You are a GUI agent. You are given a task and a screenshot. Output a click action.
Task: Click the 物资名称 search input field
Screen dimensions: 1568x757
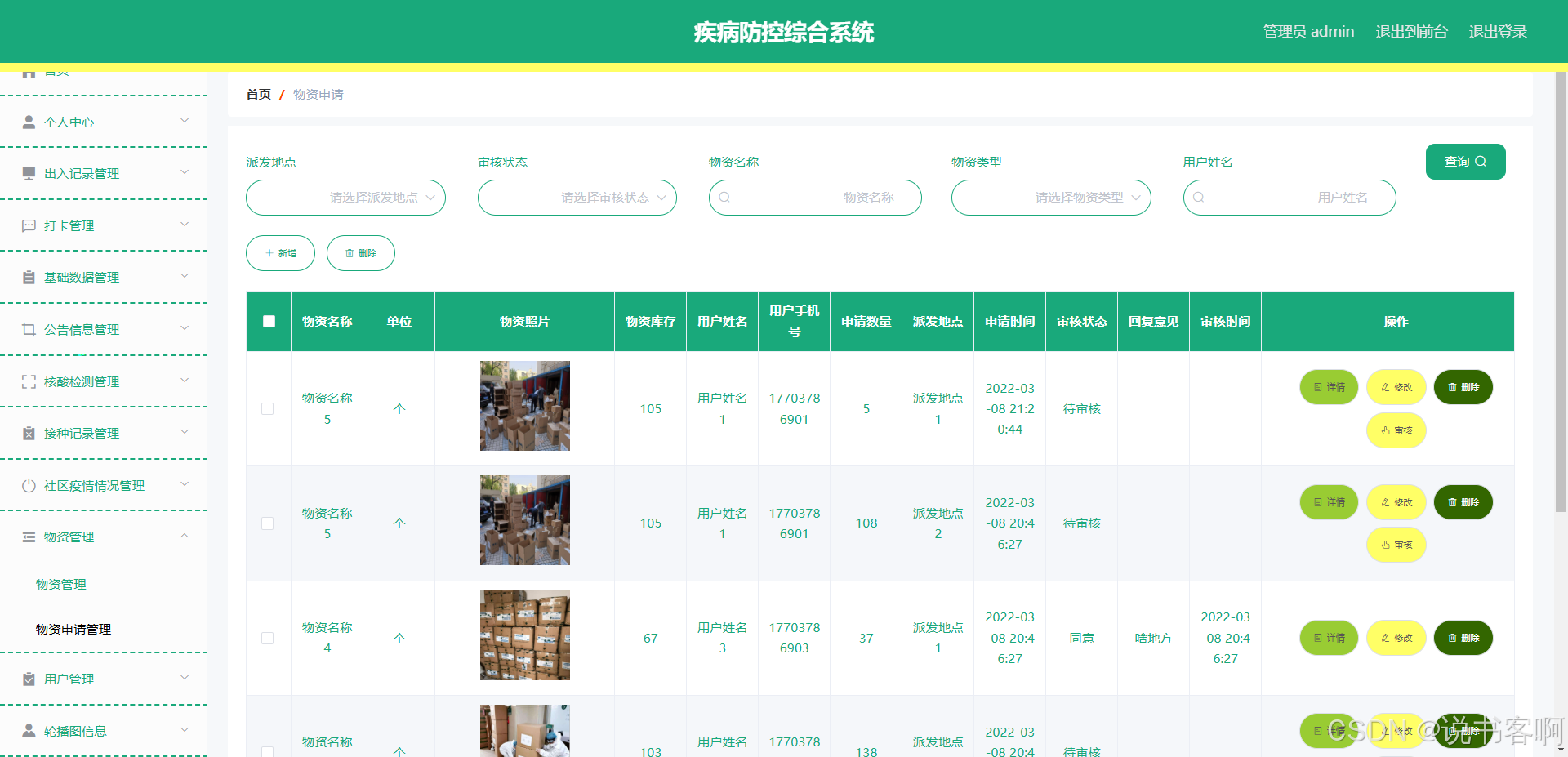(815, 198)
